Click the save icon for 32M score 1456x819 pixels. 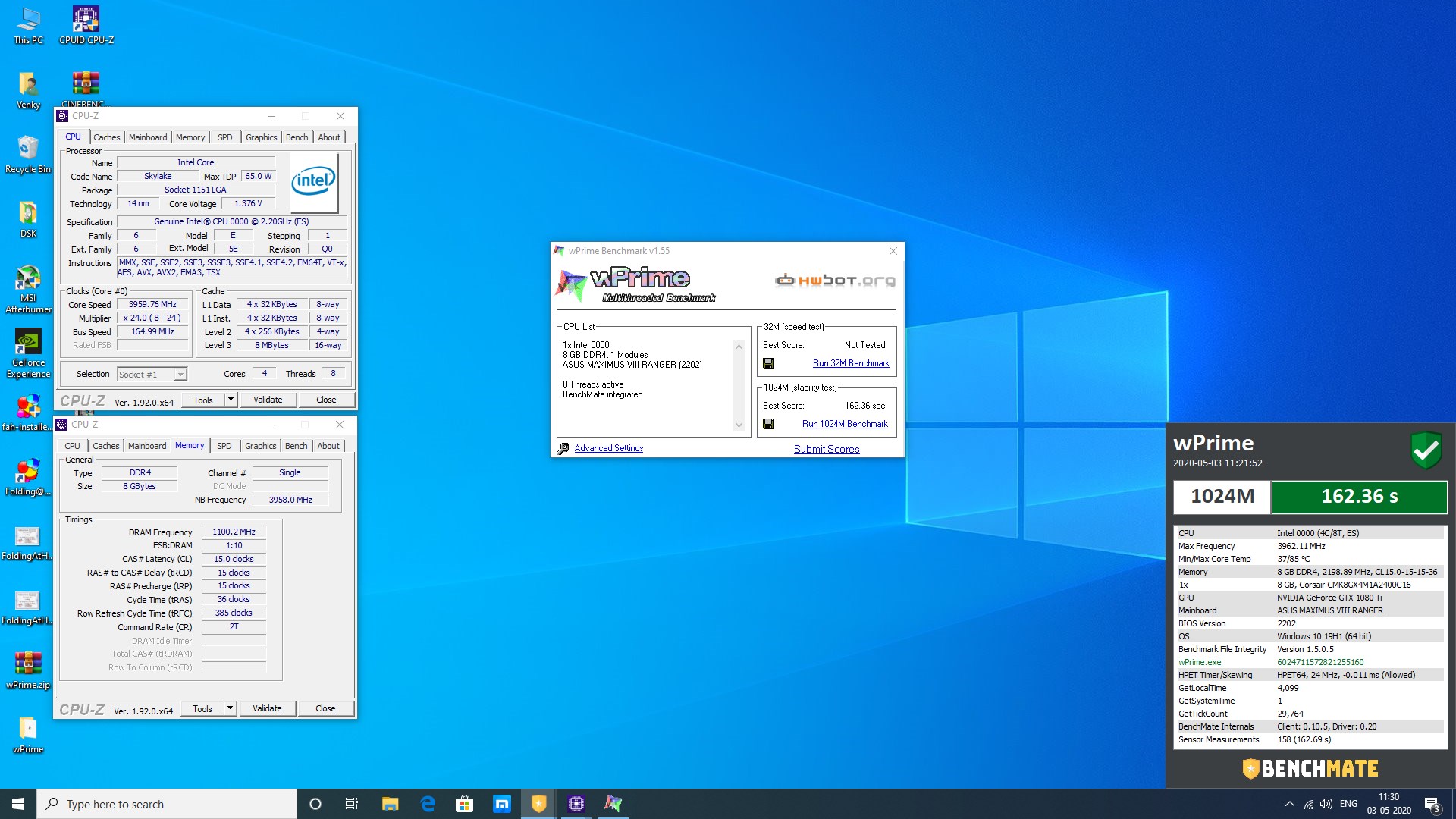(768, 363)
